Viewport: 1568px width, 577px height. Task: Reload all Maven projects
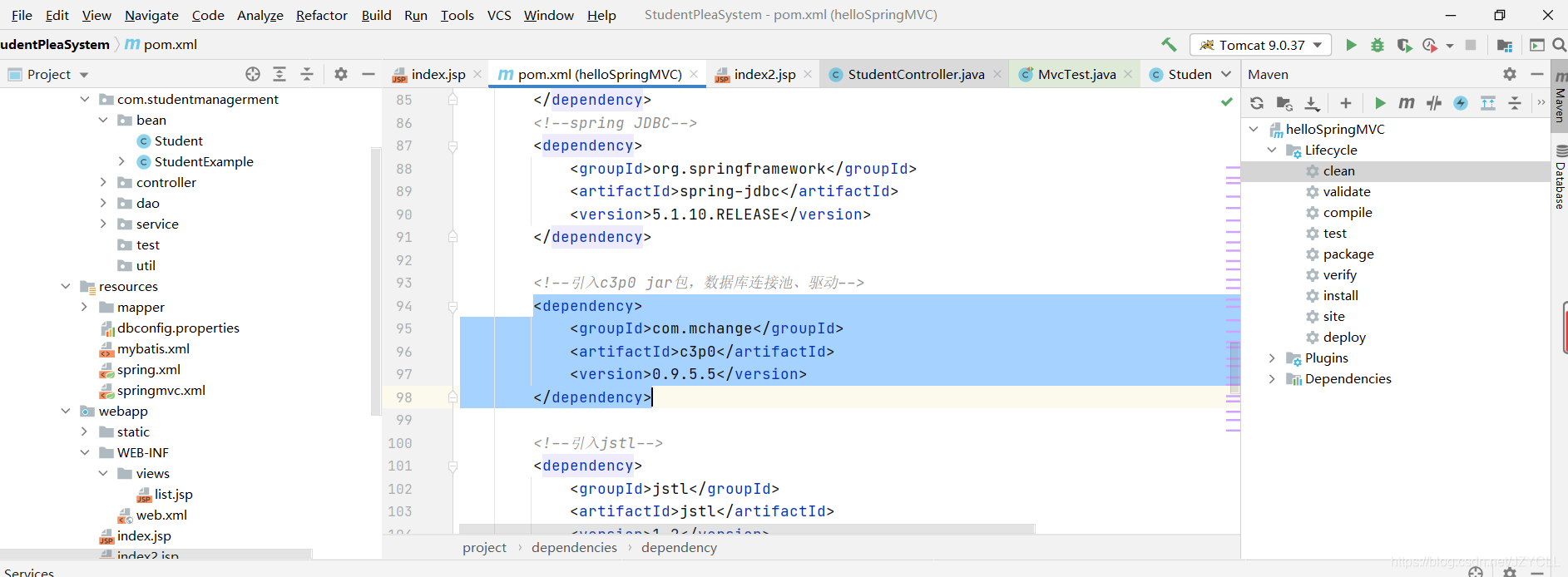coord(1257,103)
